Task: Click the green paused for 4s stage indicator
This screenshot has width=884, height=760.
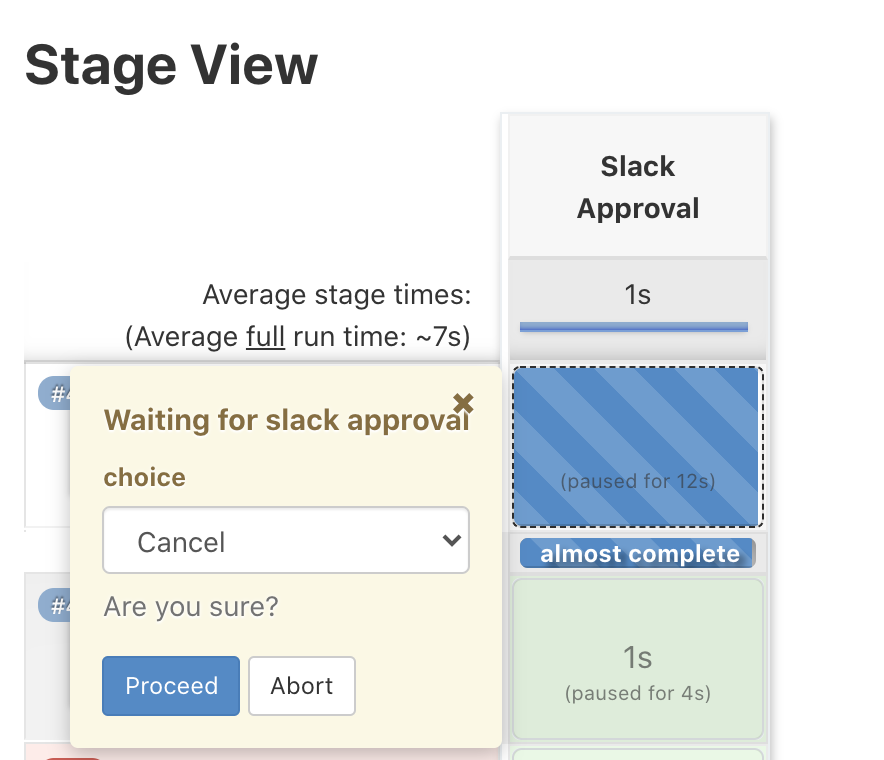Action: click(x=637, y=693)
